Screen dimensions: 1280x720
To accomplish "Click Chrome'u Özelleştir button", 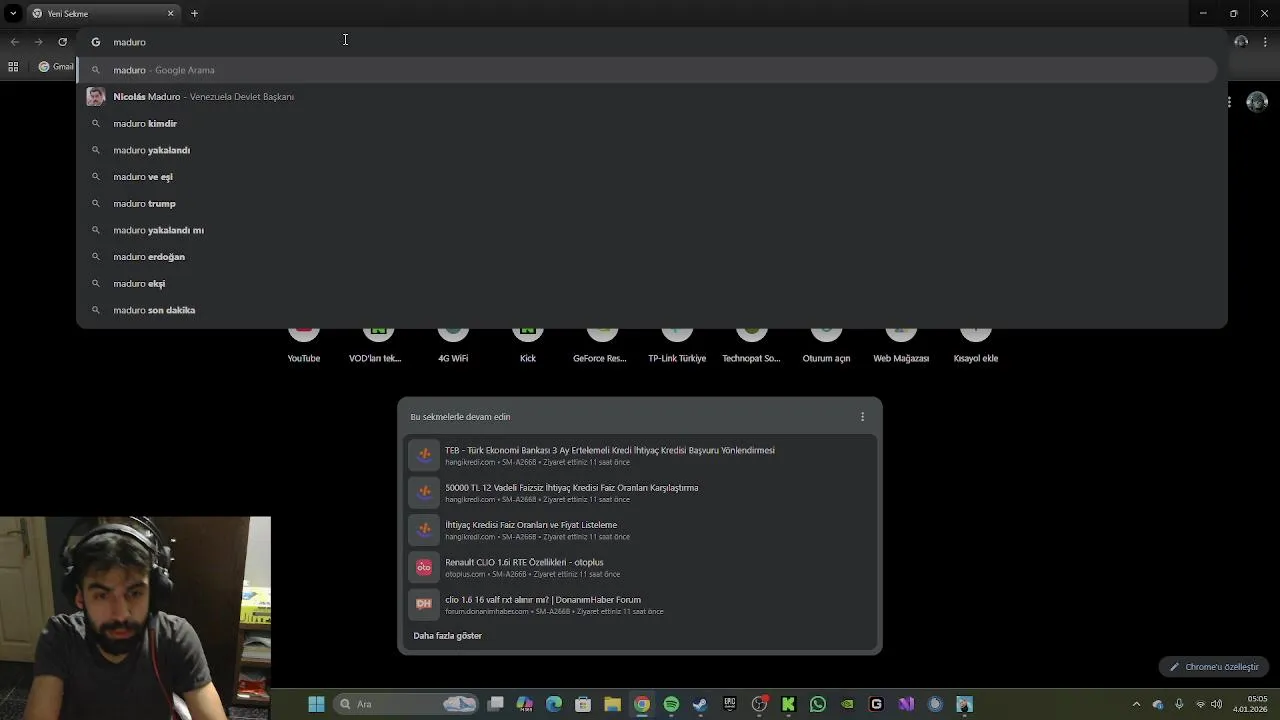I will [1214, 667].
